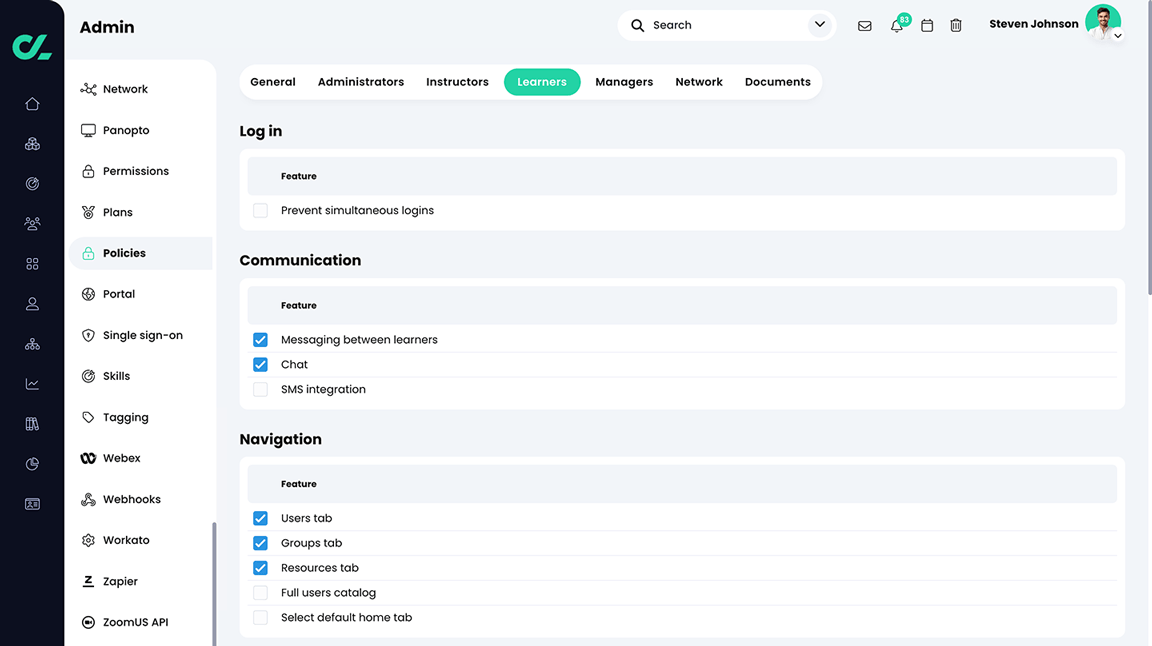Select the Learners tab

click(x=542, y=82)
